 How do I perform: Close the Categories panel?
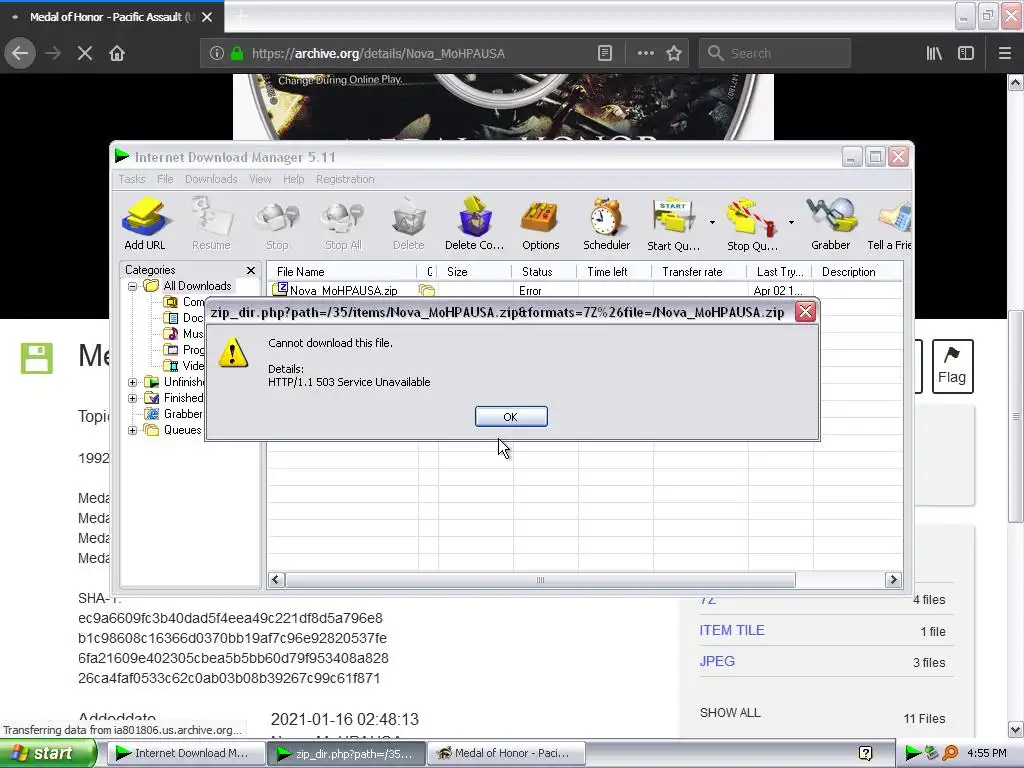pos(251,270)
